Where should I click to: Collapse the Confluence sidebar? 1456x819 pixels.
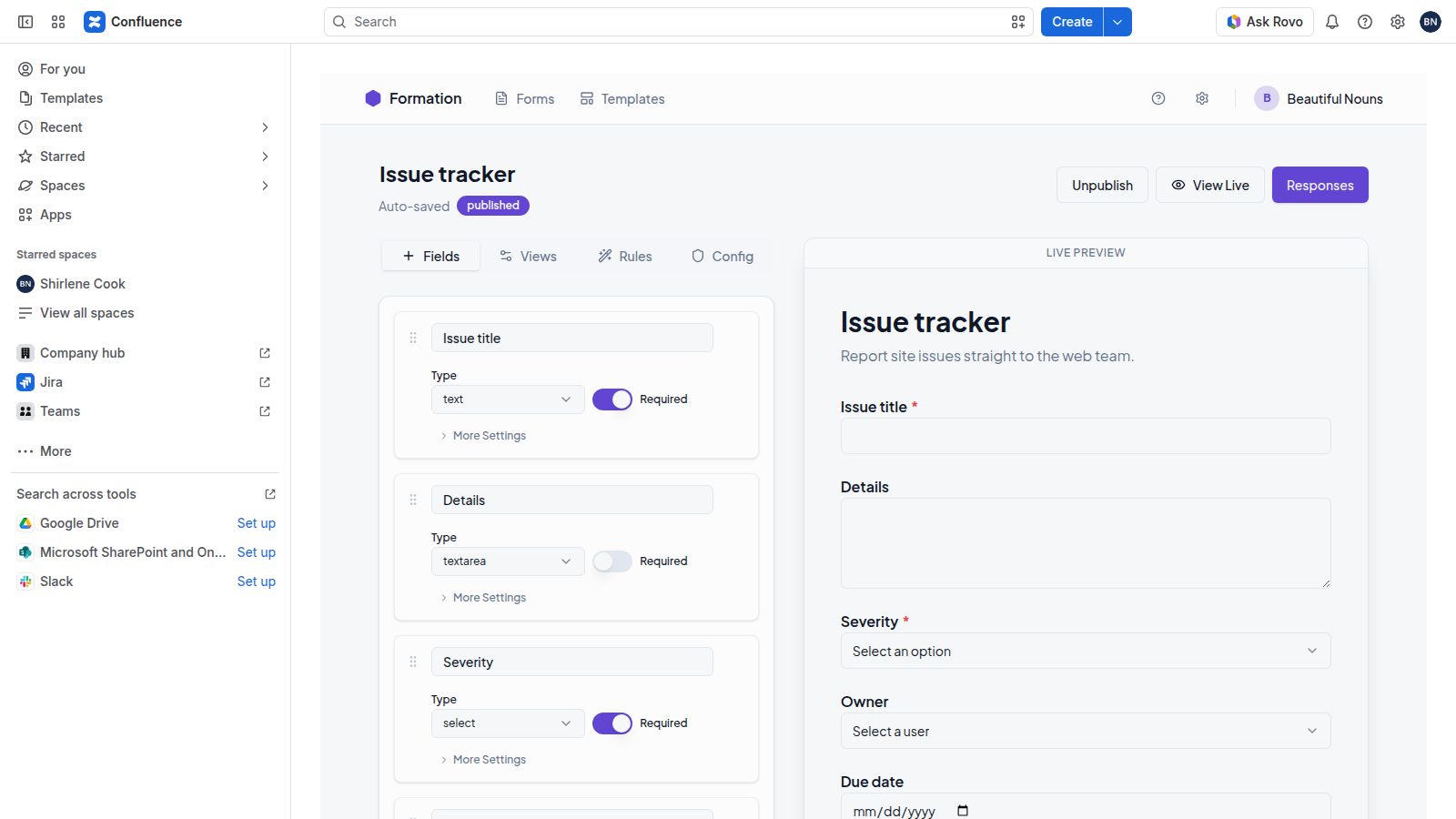(25, 22)
